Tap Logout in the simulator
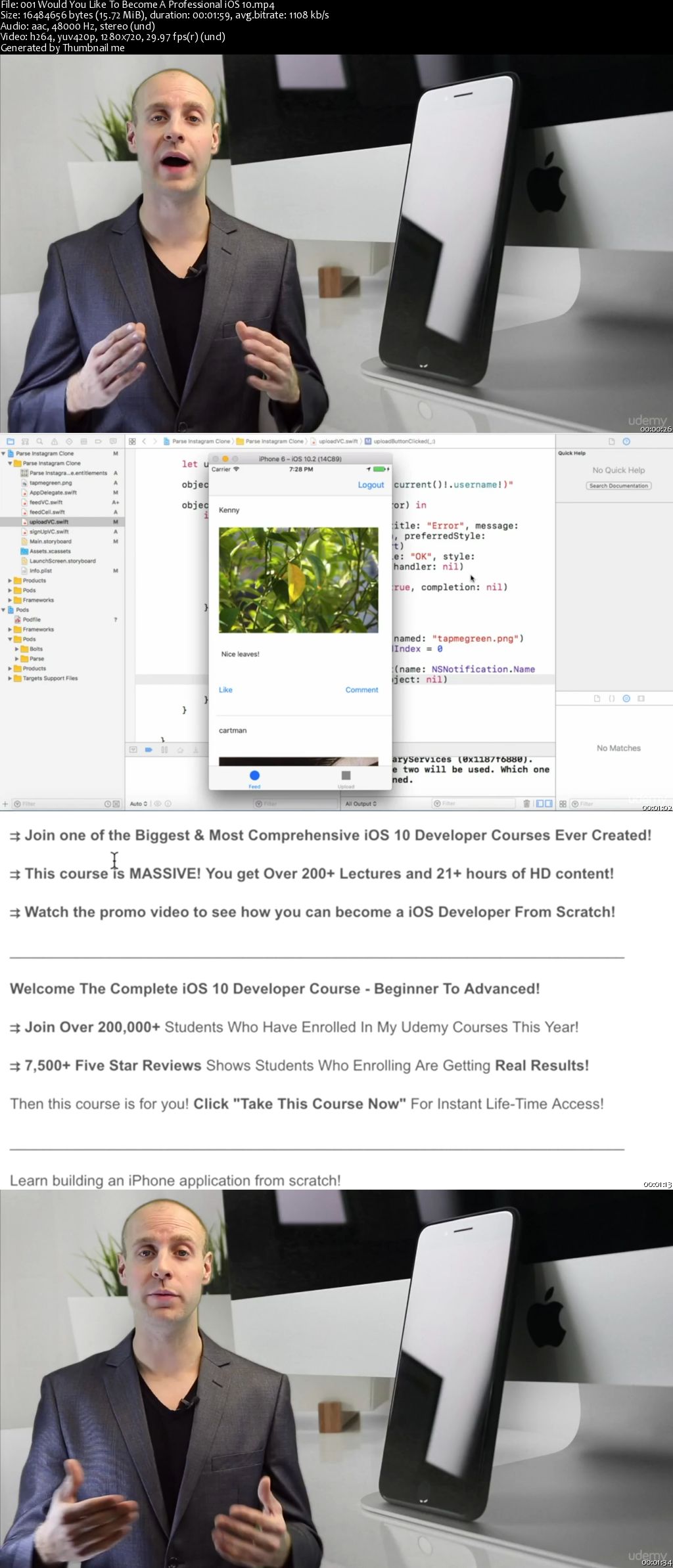This screenshot has width=673, height=1568. [x=371, y=485]
